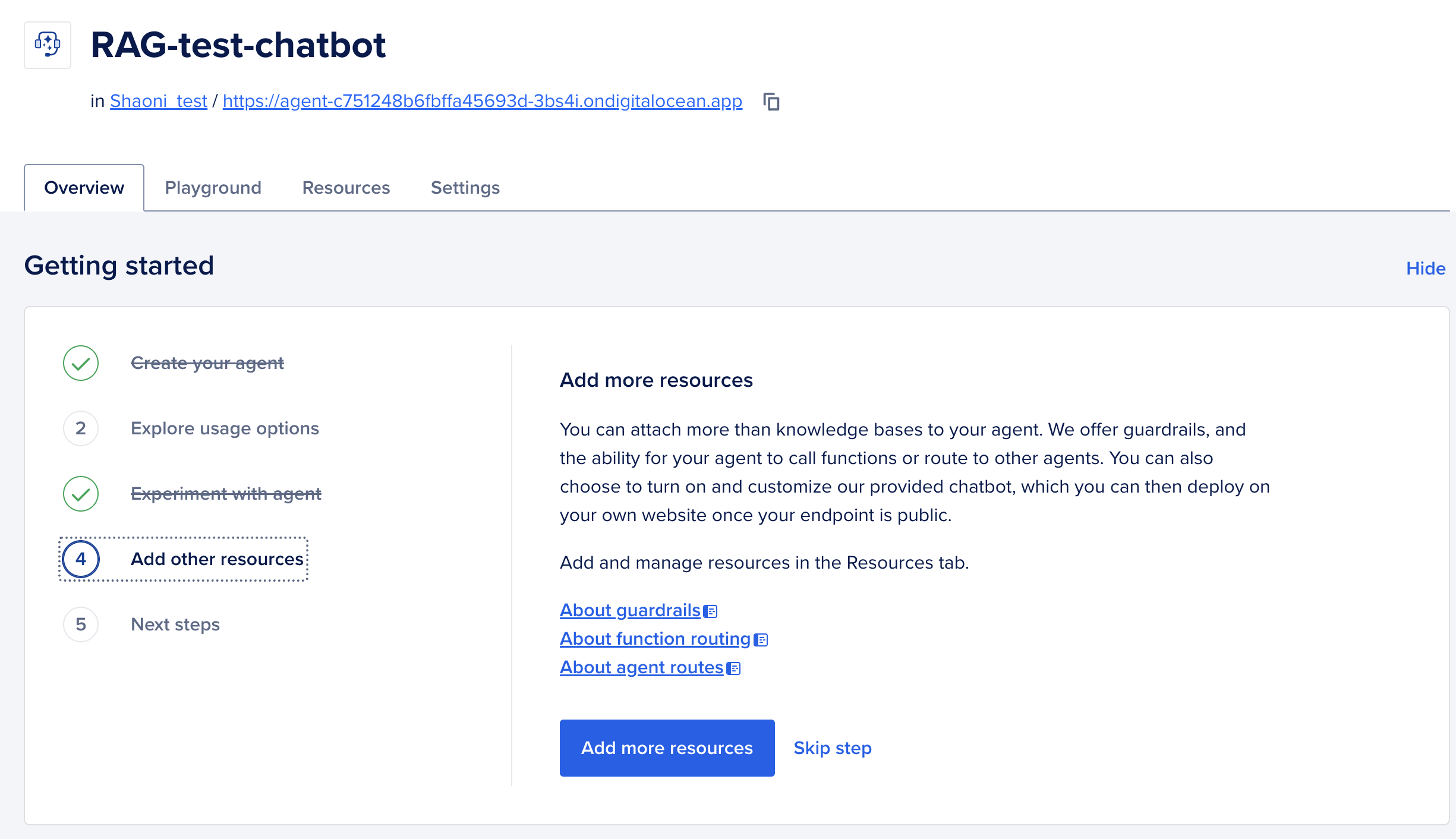This screenshot has height=839, width=1456.
Task: Select step 2 circle Explore usage options
Action: coord(81,428)
